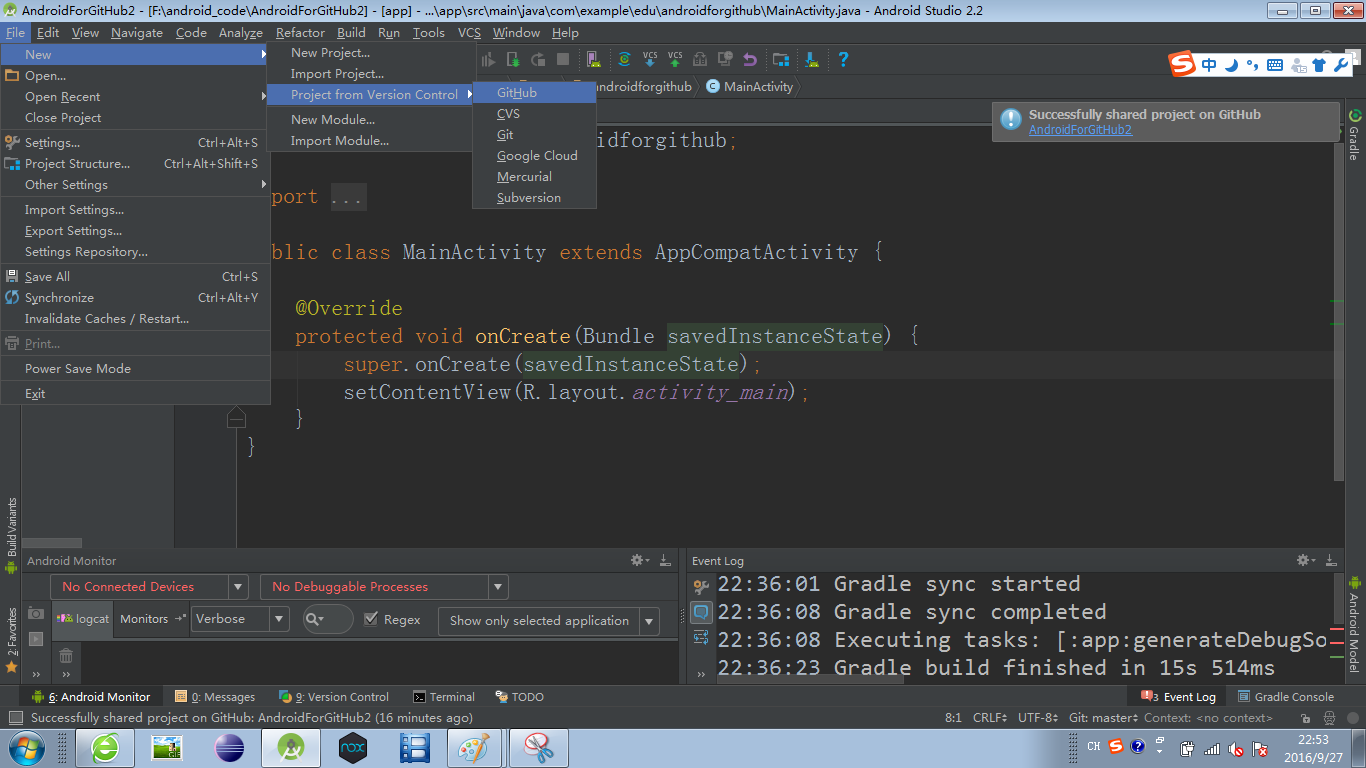Click Invalidate Caches / Restart... menu item
Viewport: 1366px width, 768px height.
point(136,319)
